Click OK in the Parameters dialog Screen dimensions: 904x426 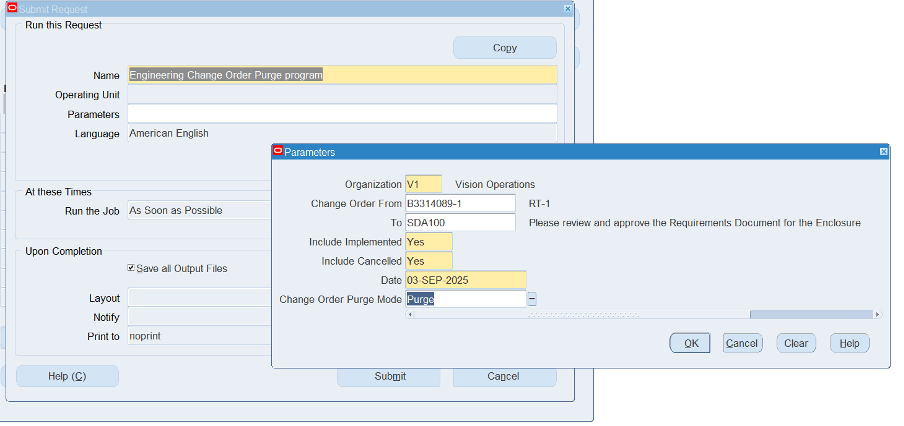(690, 343)
